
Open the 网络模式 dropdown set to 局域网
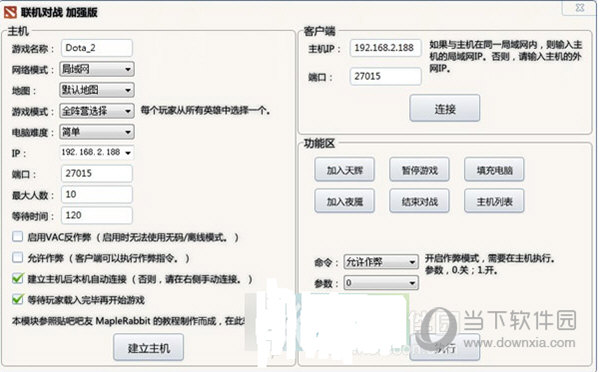[97, 69]
